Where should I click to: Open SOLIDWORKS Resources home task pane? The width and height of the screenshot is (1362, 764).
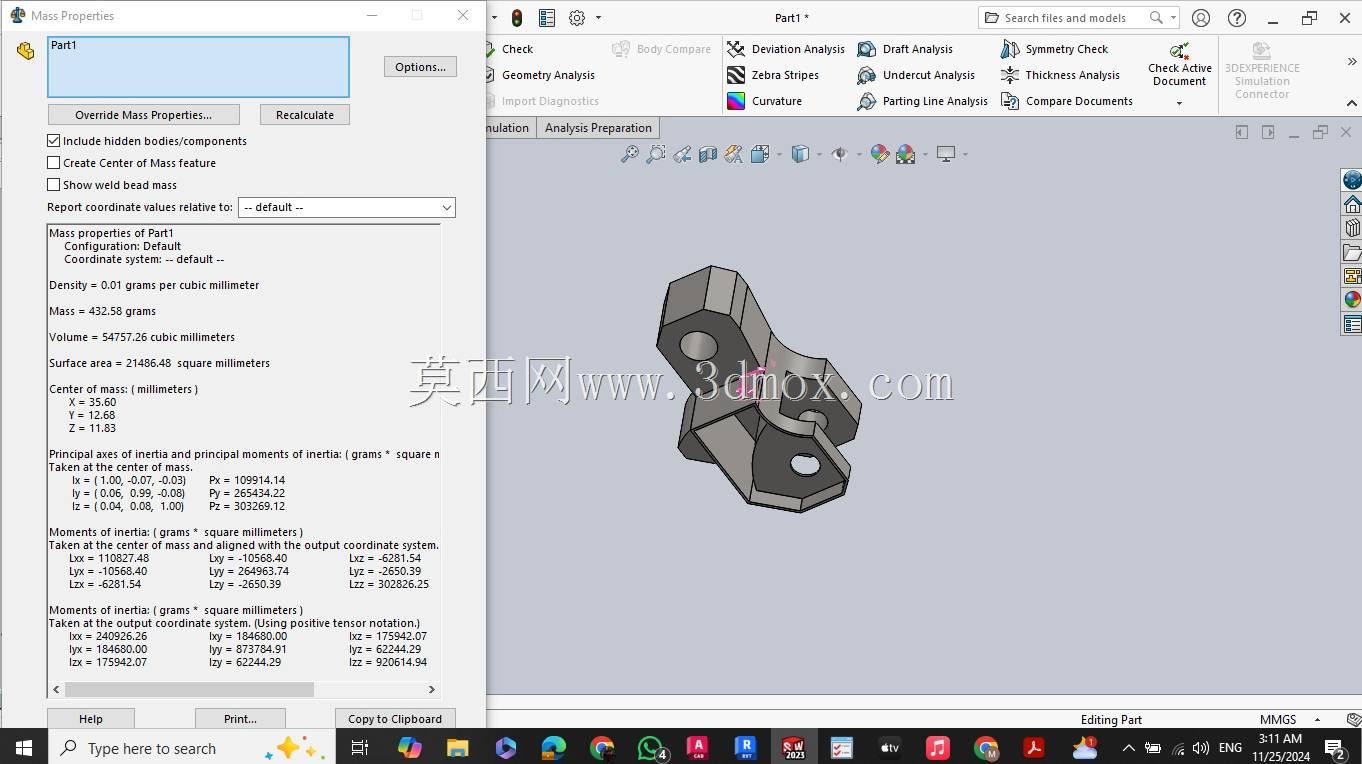coord(1352,204)
